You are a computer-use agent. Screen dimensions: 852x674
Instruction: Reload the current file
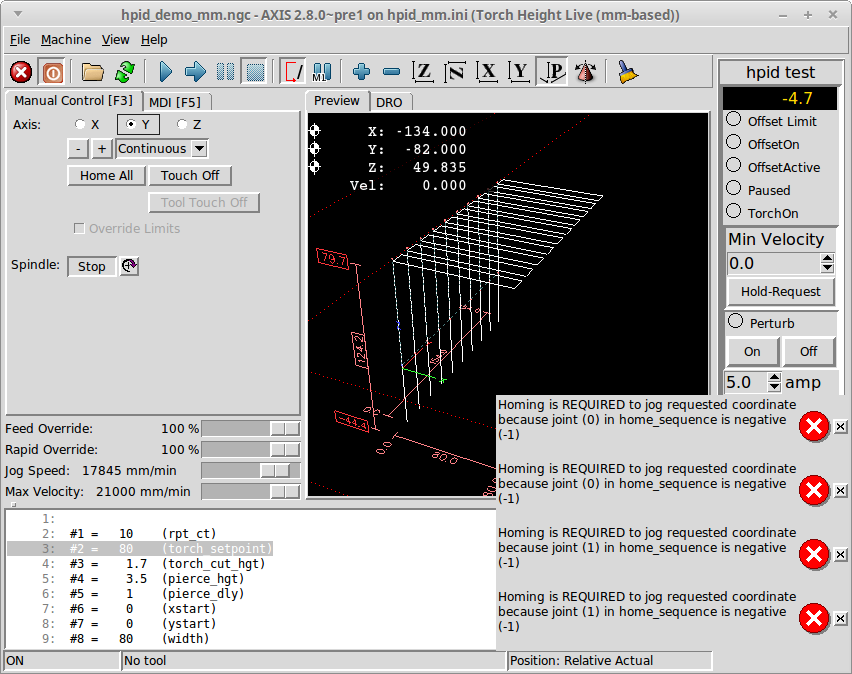click(124, 72)
